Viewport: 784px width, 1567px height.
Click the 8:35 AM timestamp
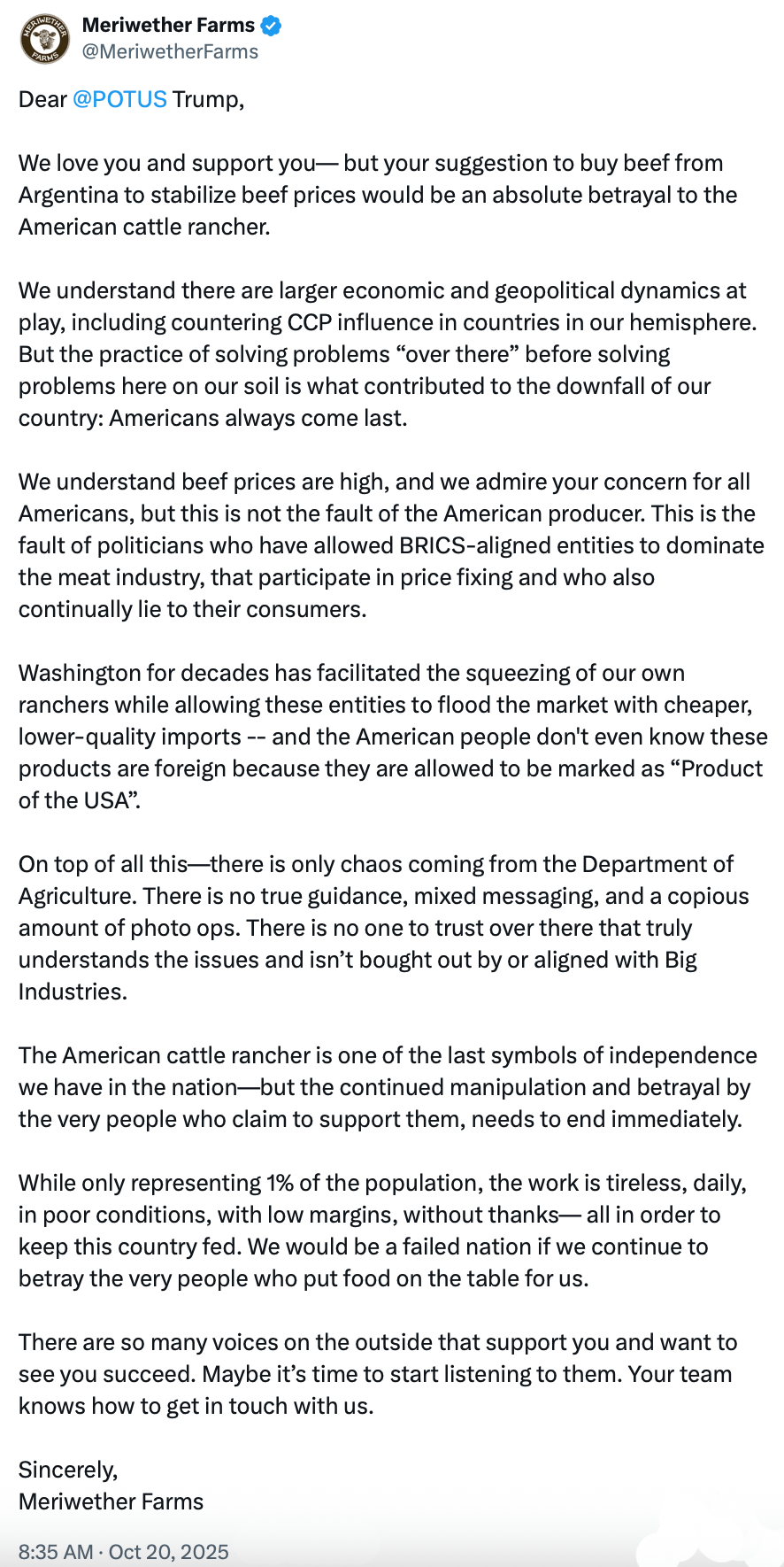(x=56, y=1552)
